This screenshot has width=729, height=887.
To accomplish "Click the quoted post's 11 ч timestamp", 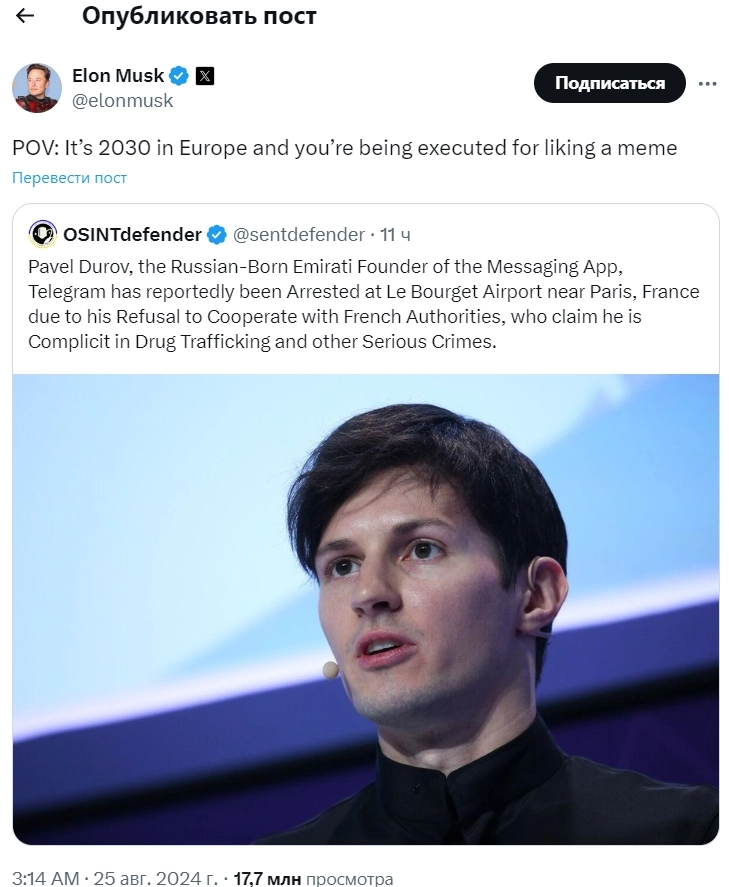I will 396,235.
